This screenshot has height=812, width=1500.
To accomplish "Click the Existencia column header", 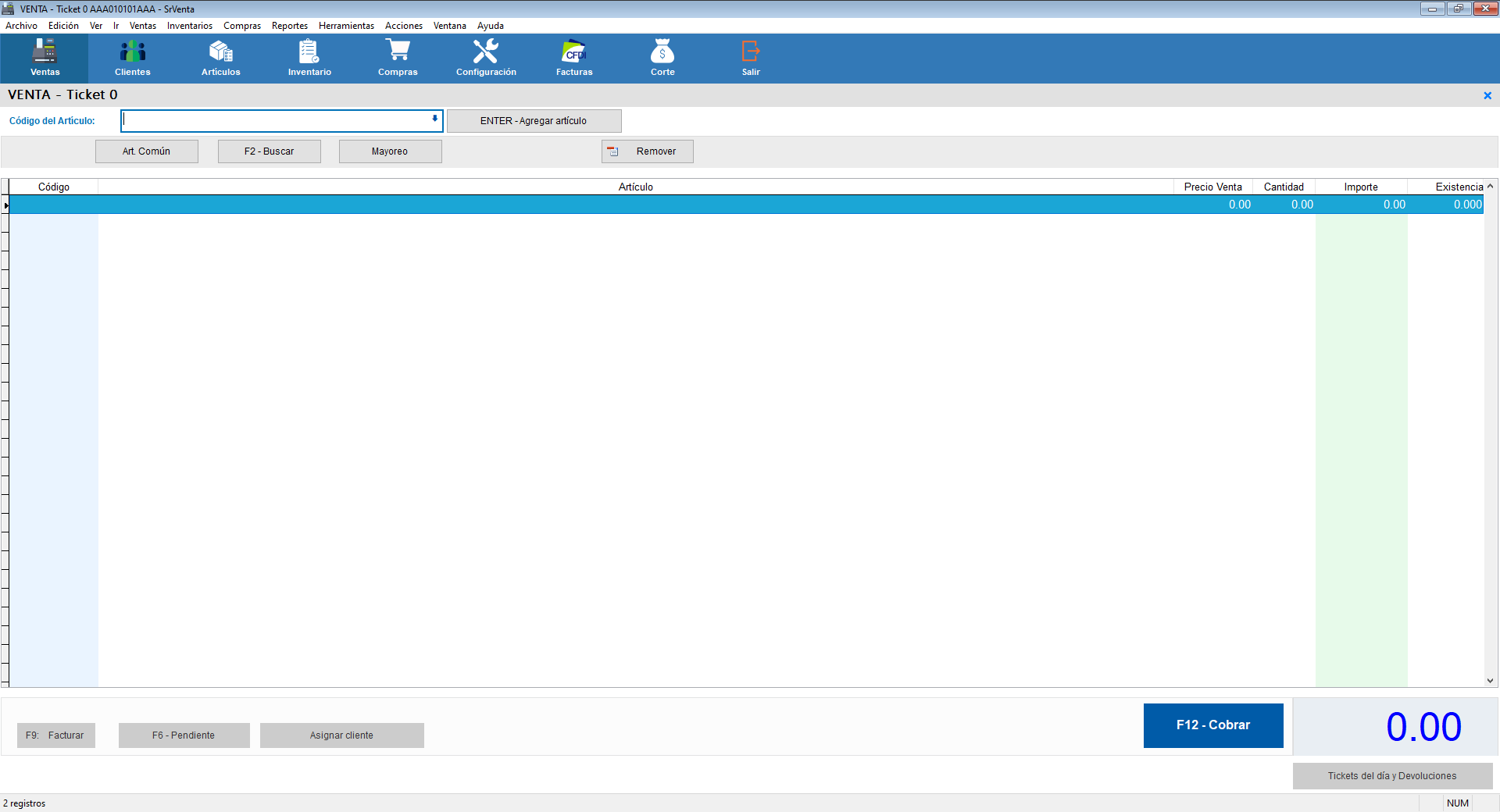I will (x=1446, y=187).
